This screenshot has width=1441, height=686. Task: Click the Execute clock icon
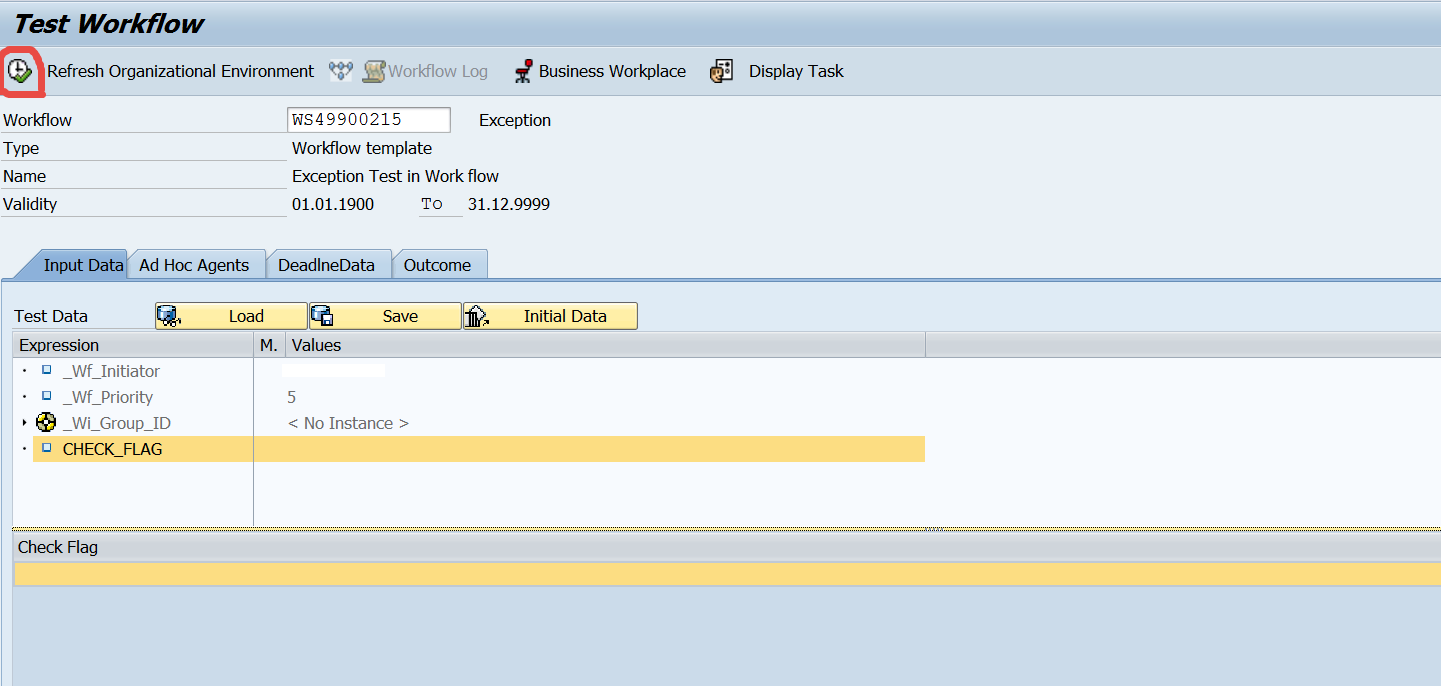click(20, 71)
